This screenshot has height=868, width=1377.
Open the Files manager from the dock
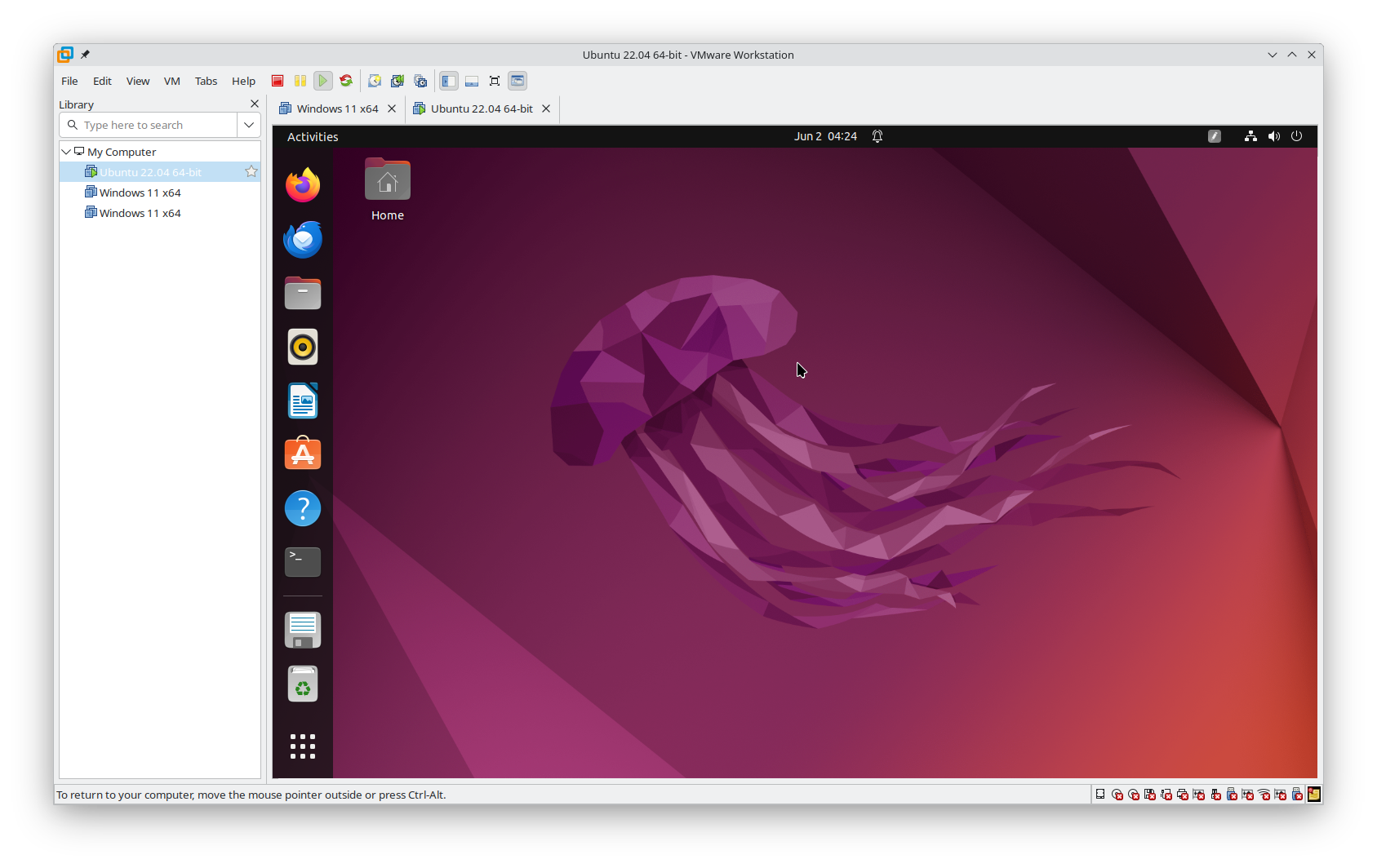303,293
